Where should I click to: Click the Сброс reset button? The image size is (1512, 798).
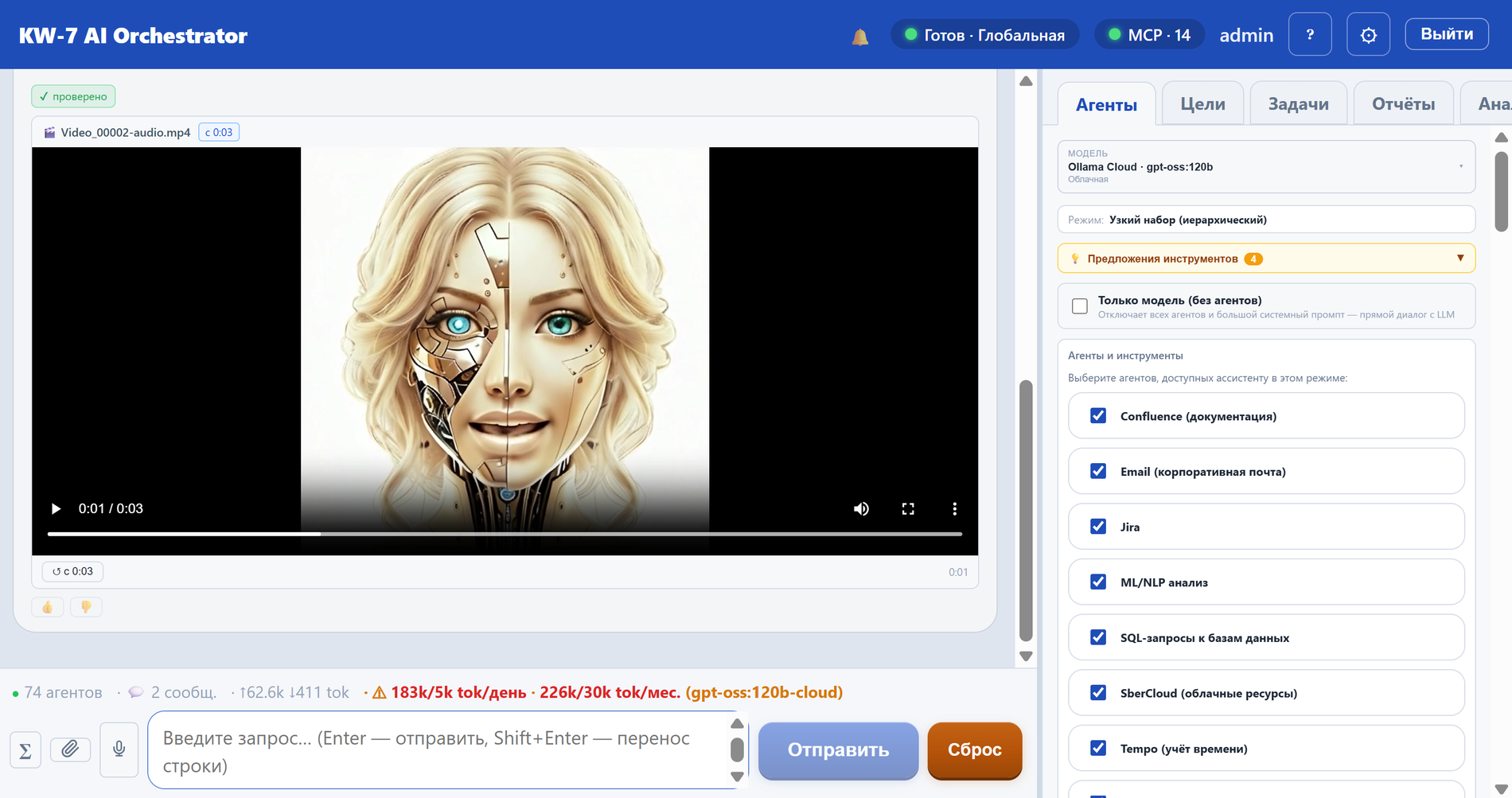coord(975,750)
